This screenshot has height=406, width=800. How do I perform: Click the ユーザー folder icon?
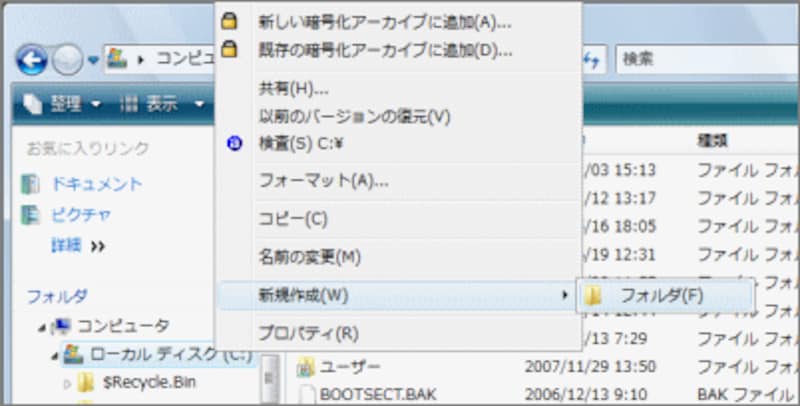306,367
